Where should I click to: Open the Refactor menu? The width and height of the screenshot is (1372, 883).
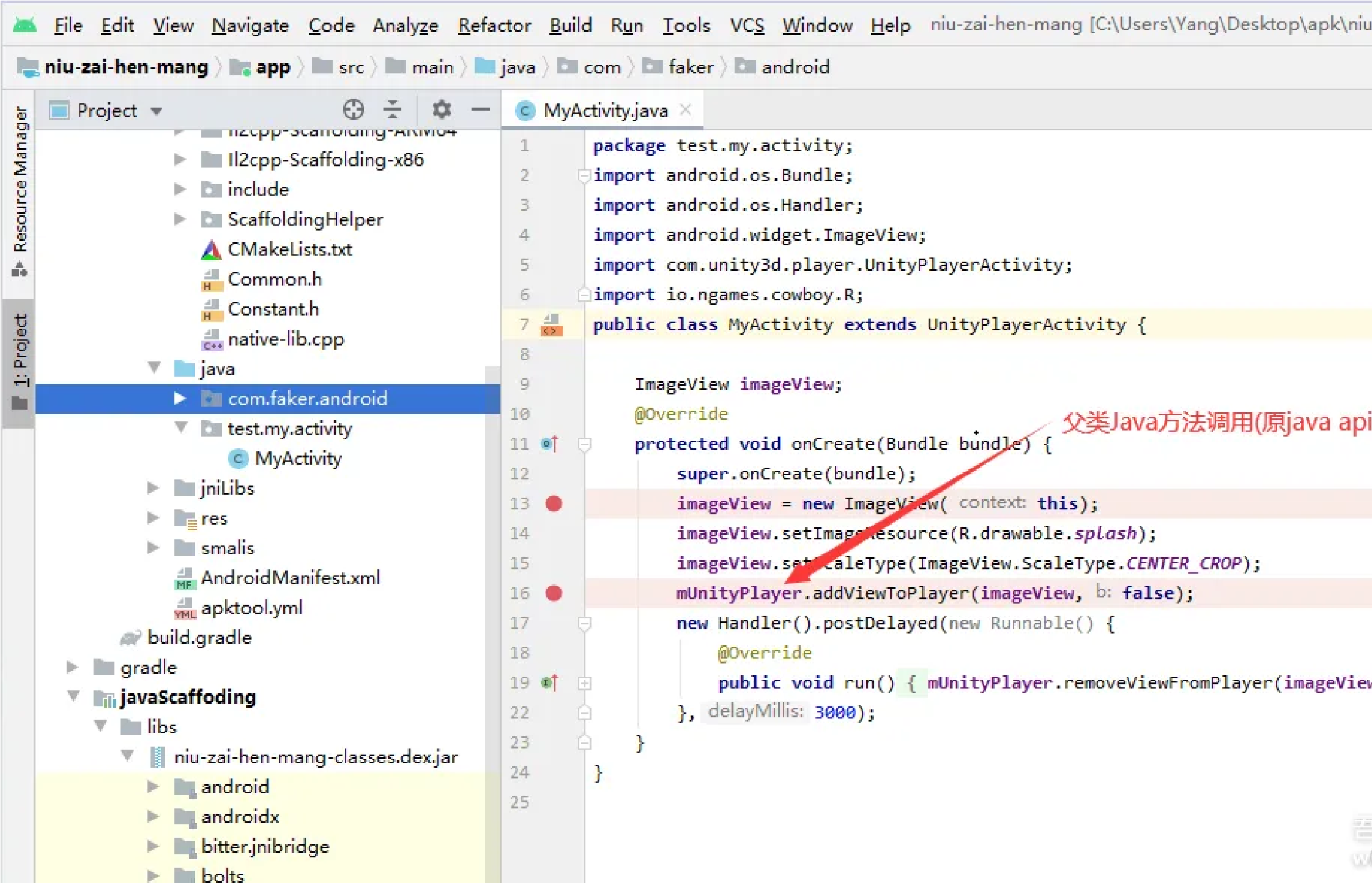(x=494, y=25)
